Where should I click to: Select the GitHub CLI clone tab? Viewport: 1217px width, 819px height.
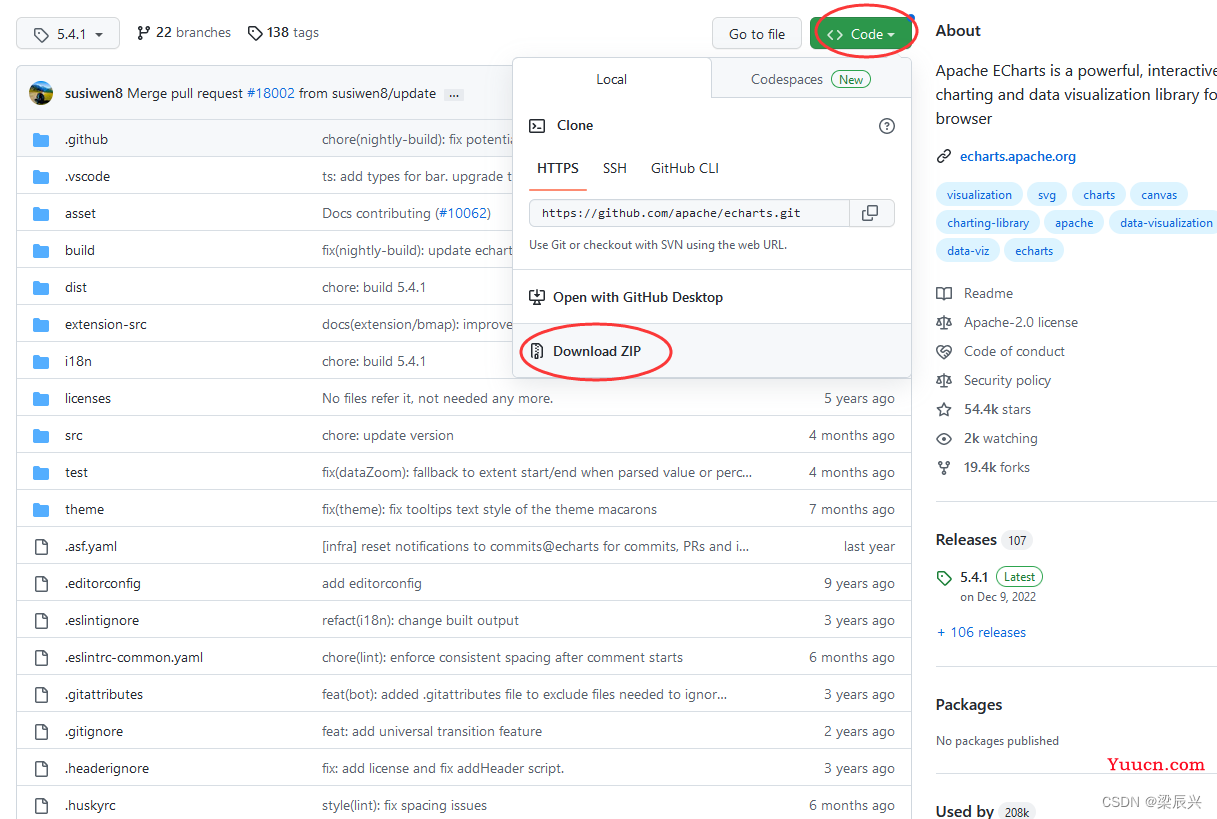tap(685, 168)
